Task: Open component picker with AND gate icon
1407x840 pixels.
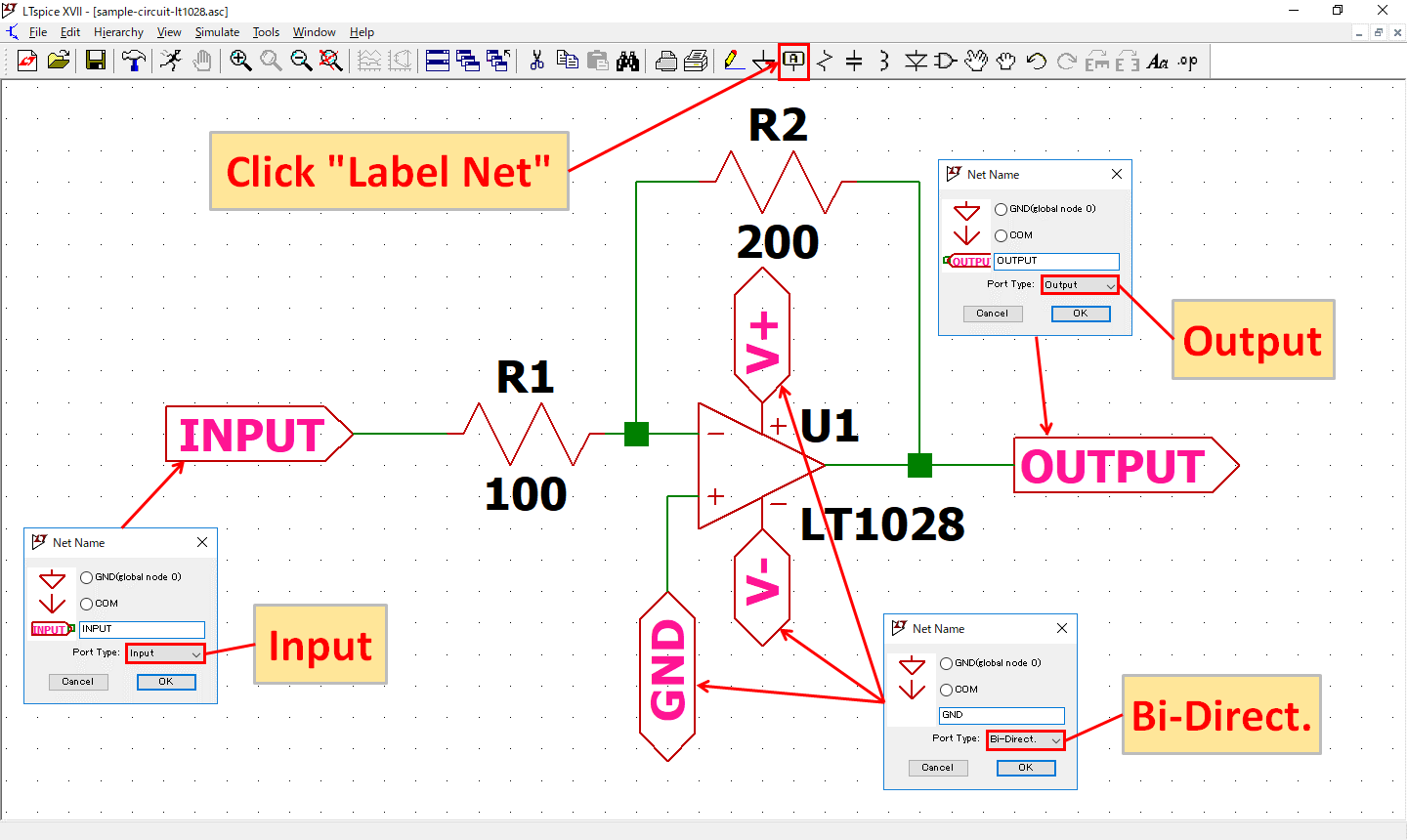Action: 945,61
